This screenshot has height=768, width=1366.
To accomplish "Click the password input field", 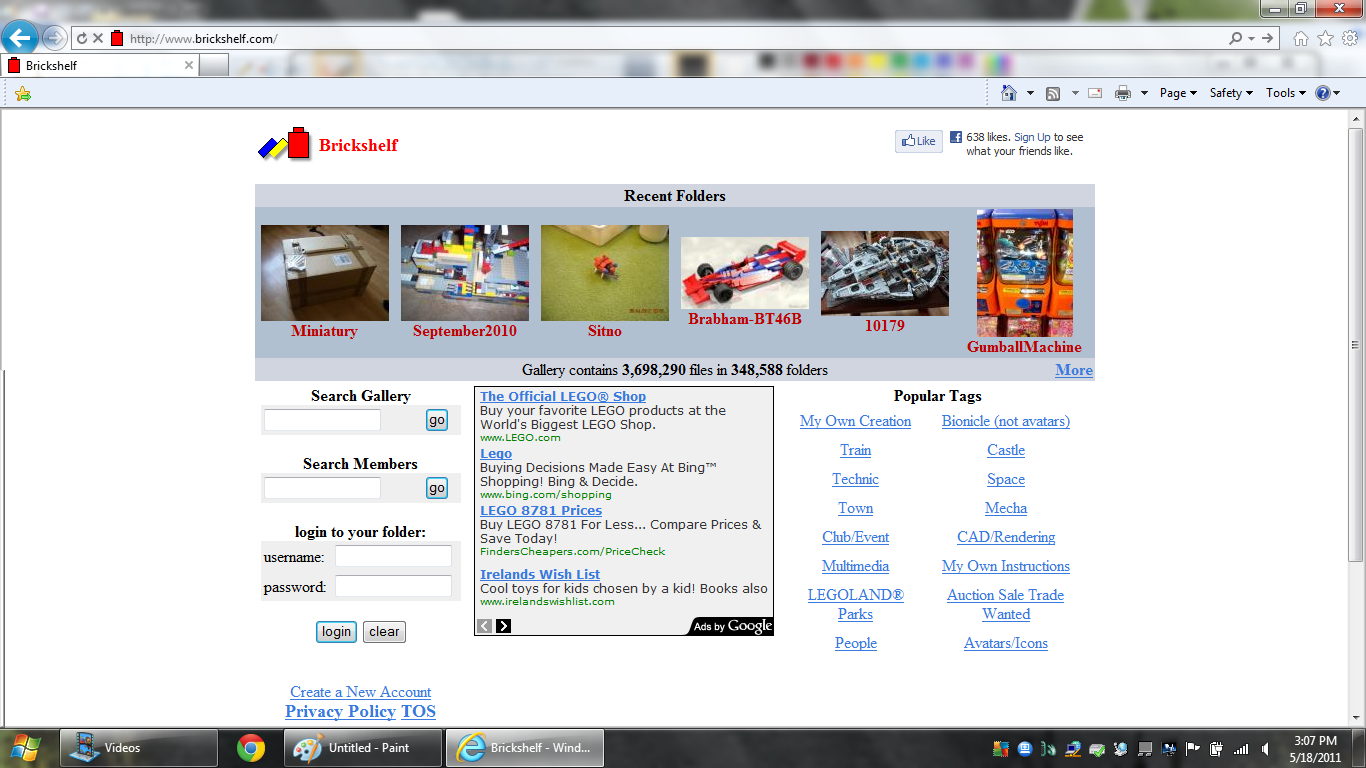I will 393,587.
